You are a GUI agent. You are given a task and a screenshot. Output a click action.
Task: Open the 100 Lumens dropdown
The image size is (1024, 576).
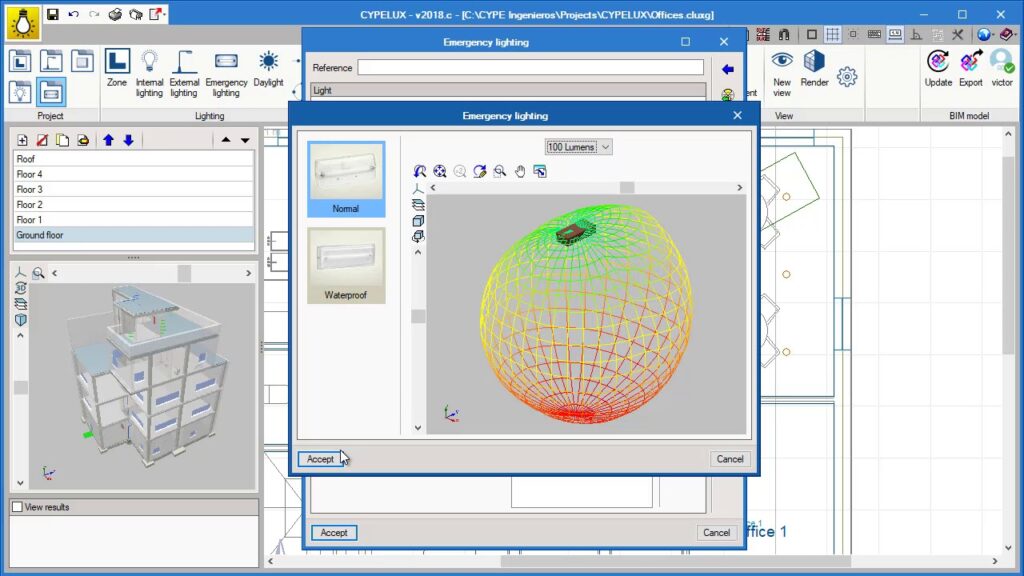(579, 147)
